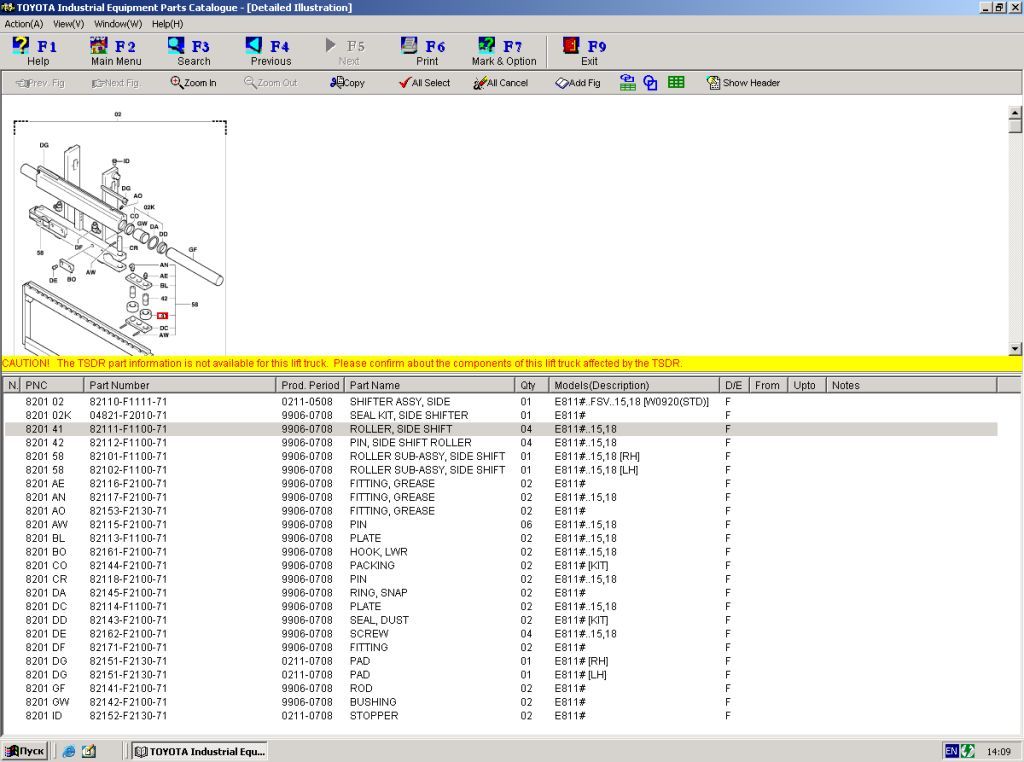Viewport: 1024px width, 762px height.
Task: Click the Copy toolbar button
Action: [x=347, y=83]
